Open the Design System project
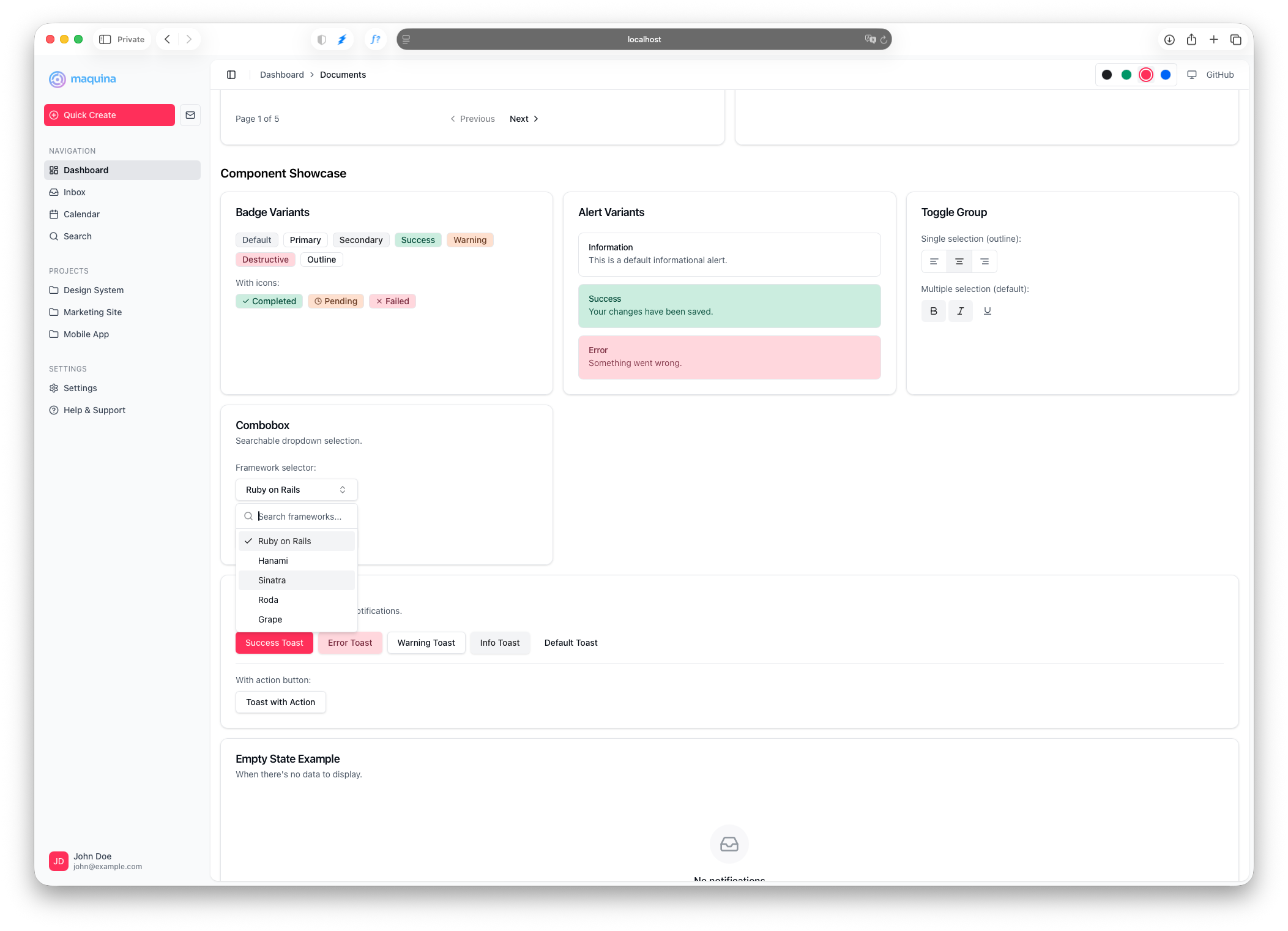This screenshot has width=1288, height=931. click(x=94, y=290)
